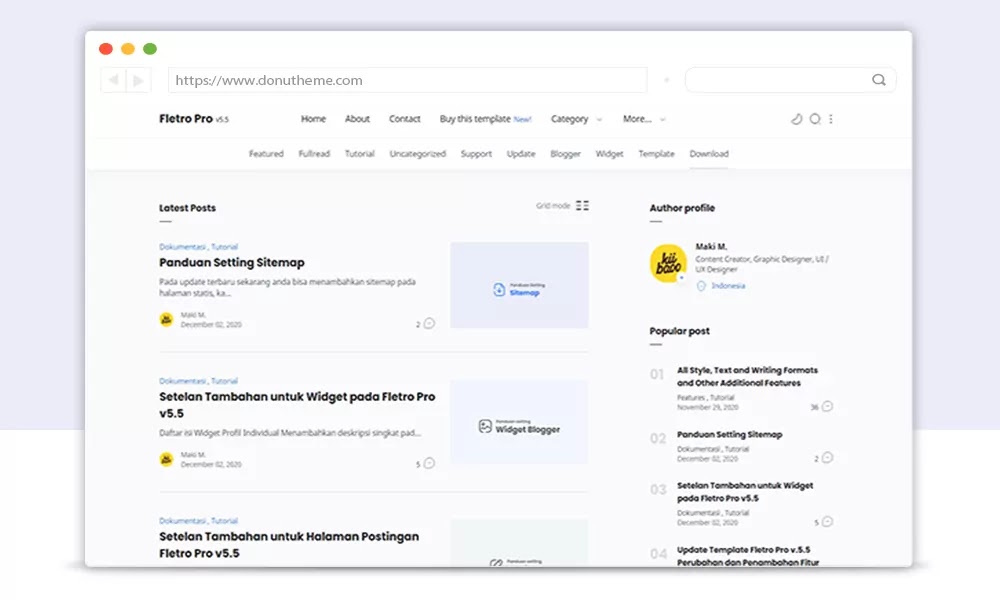
Task: Select the Template category tab
Action: click(x=656, y=154)
